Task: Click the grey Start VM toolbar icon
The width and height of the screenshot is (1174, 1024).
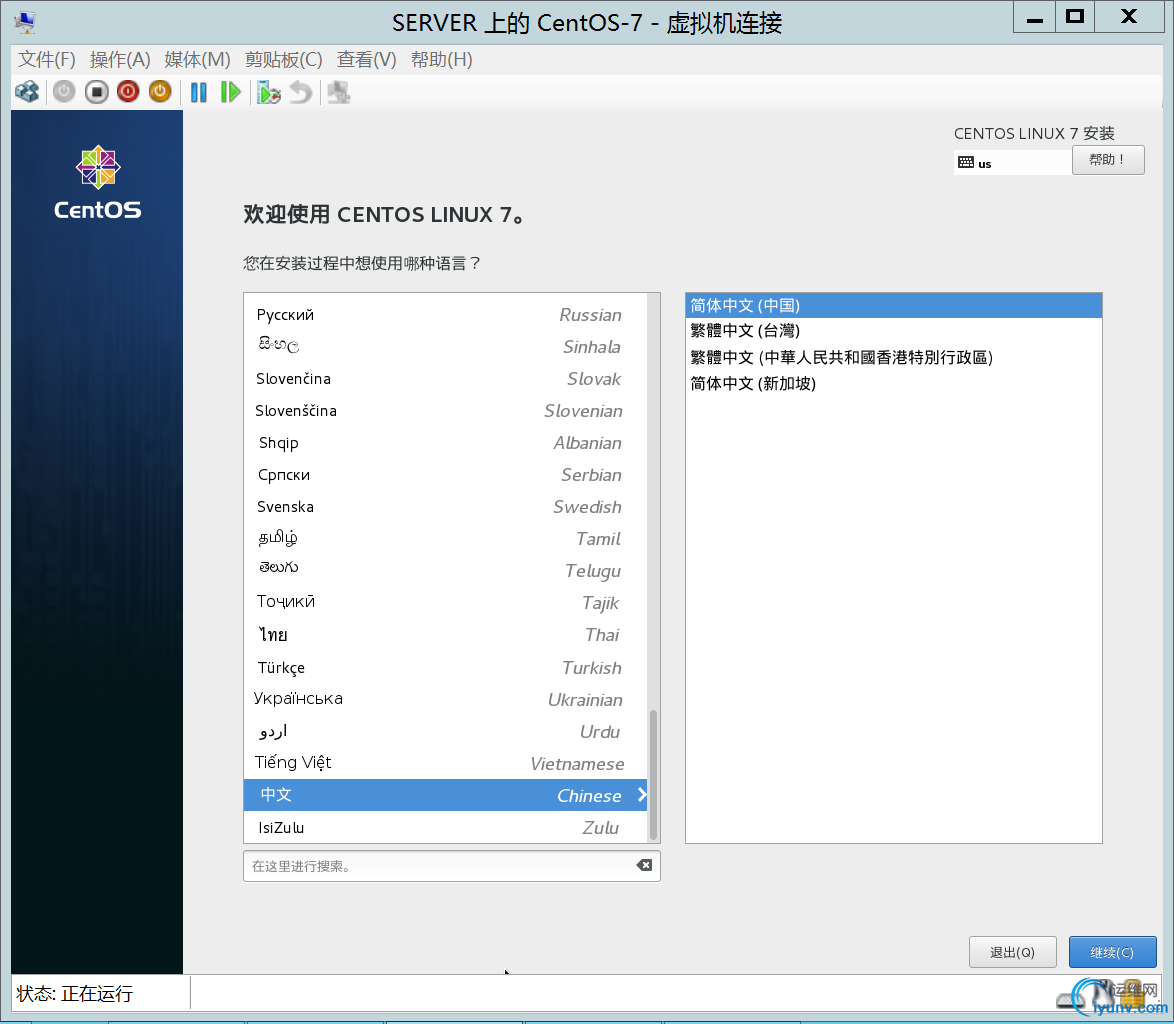Action: pos(64,92)
